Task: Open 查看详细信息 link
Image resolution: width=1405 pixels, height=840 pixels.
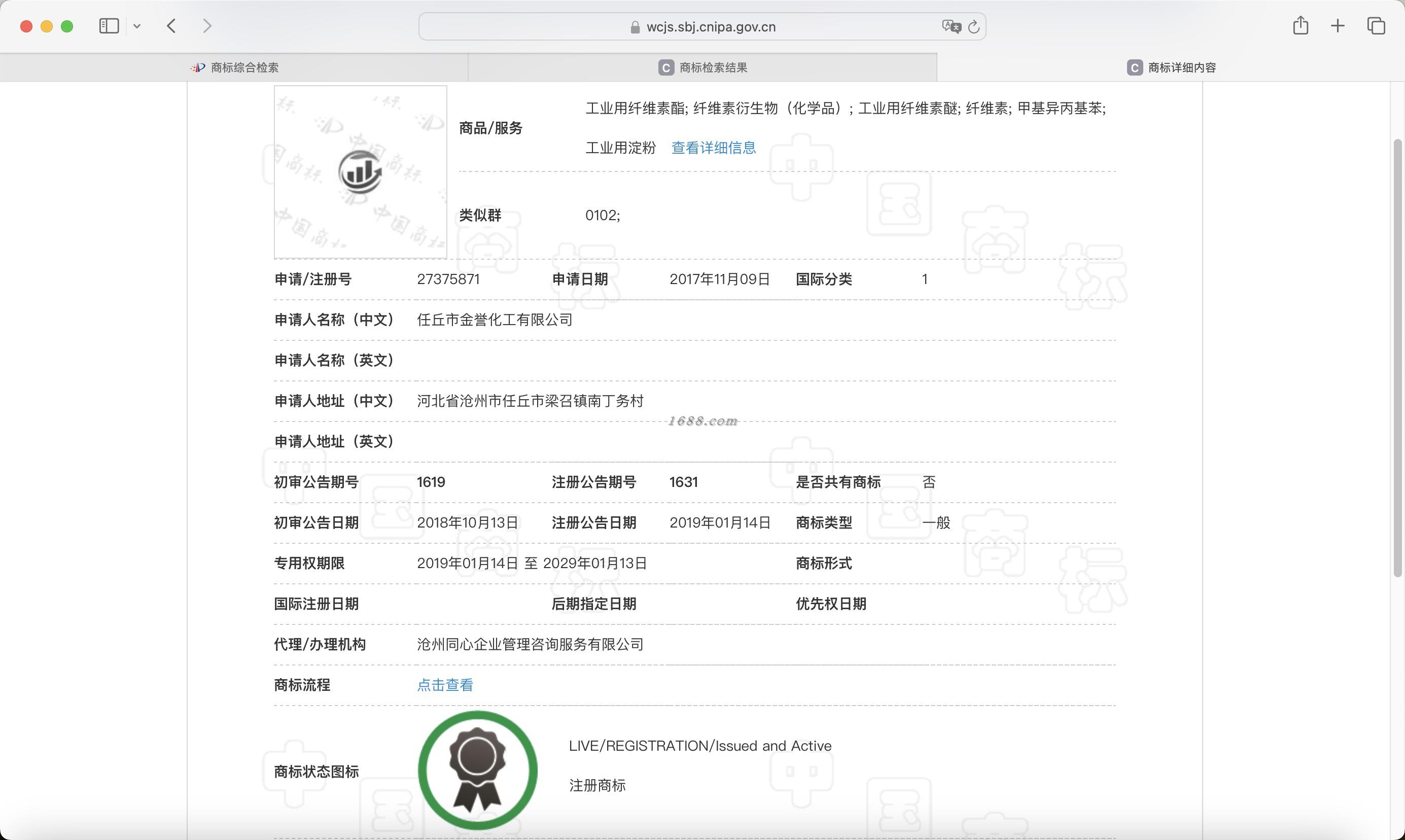Action: coord(713,148)
